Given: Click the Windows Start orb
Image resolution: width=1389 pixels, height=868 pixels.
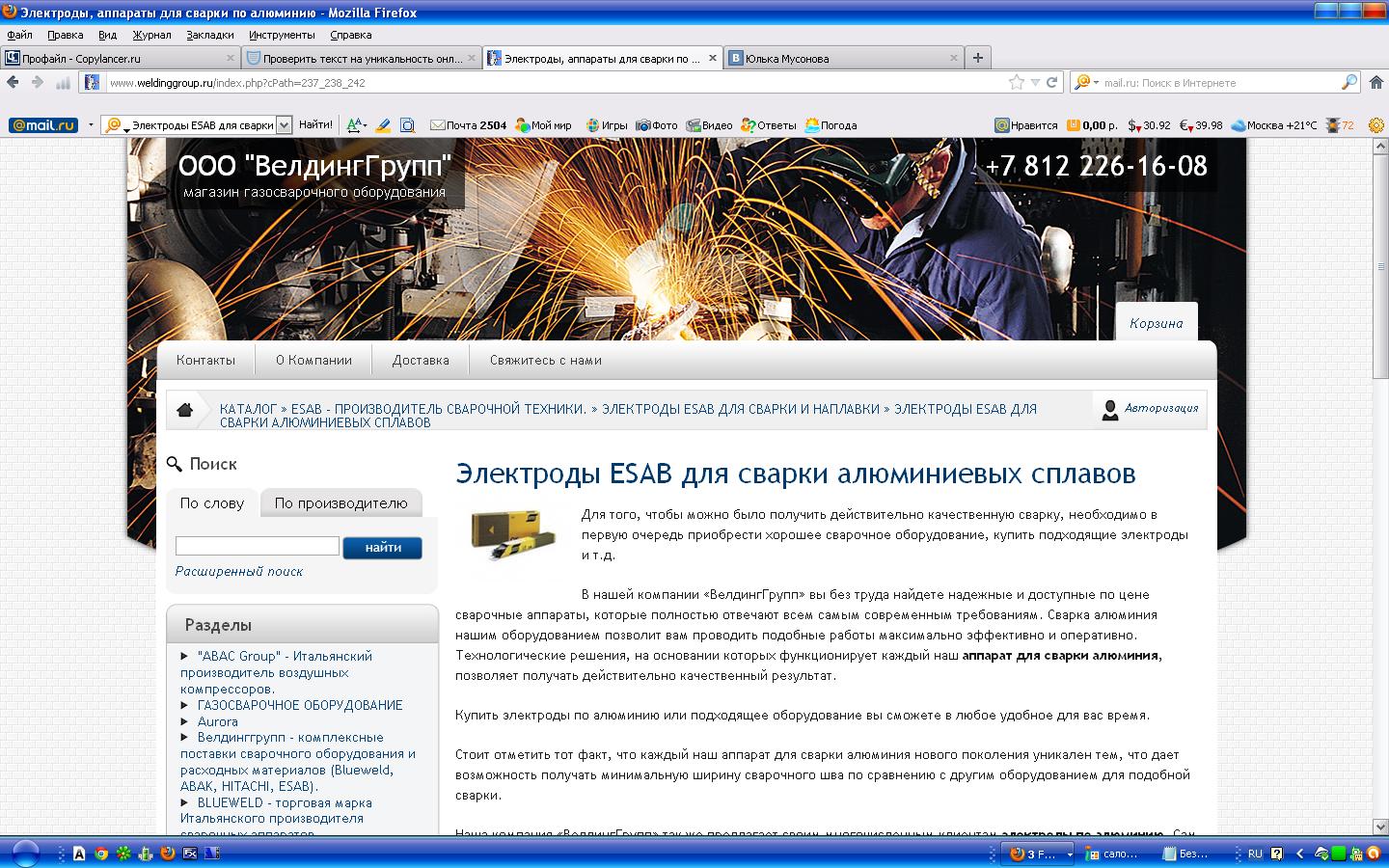Looking at the screenshot, I should coord(25,854).
